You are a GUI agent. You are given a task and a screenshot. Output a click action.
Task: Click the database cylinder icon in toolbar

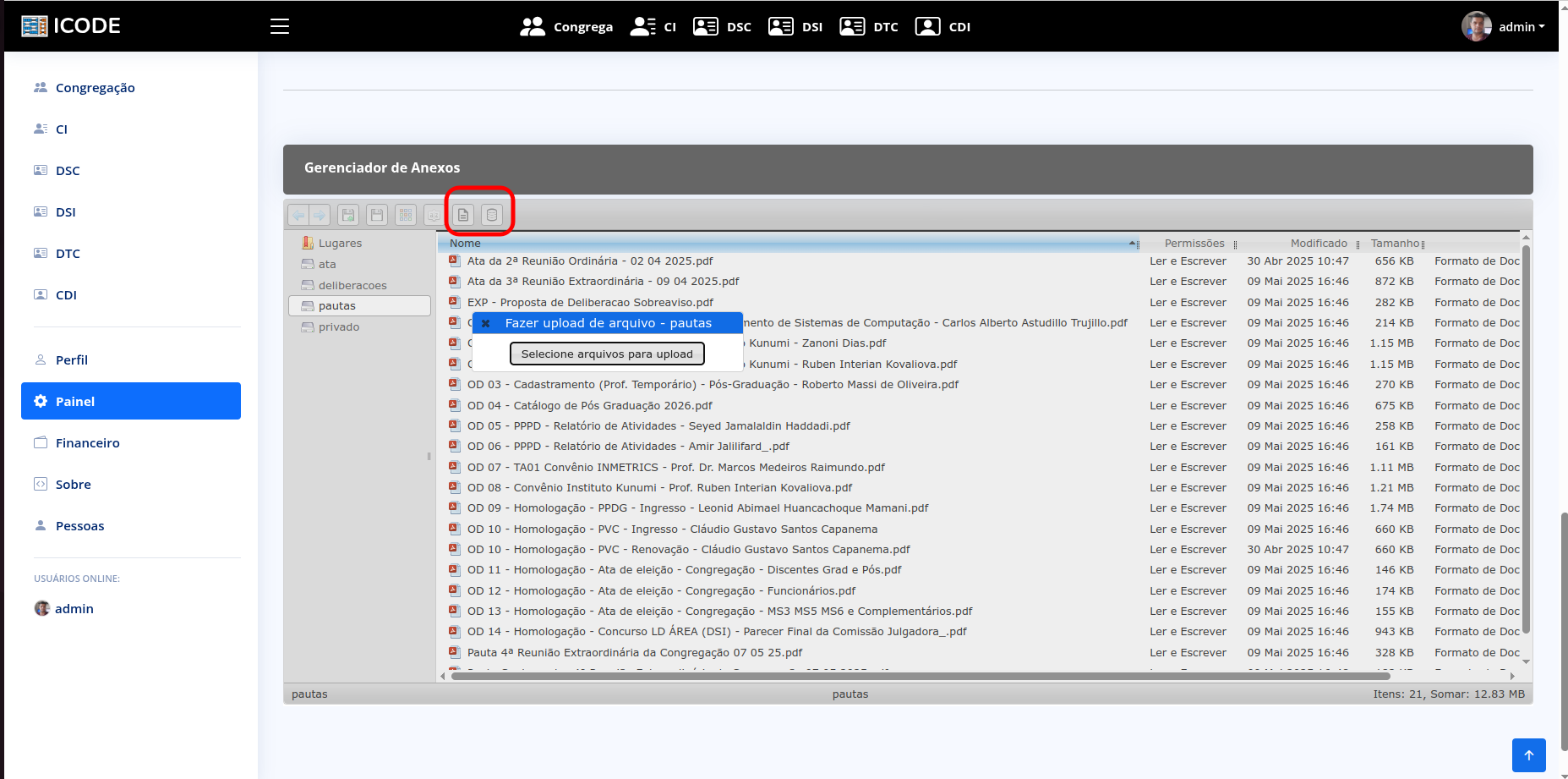(x=492, y=216)
